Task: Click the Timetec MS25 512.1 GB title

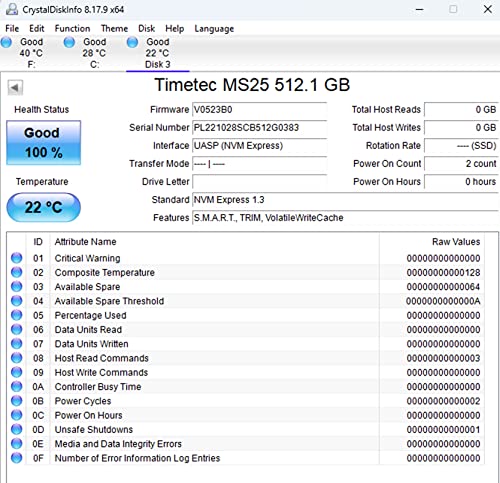Action: 252,85
